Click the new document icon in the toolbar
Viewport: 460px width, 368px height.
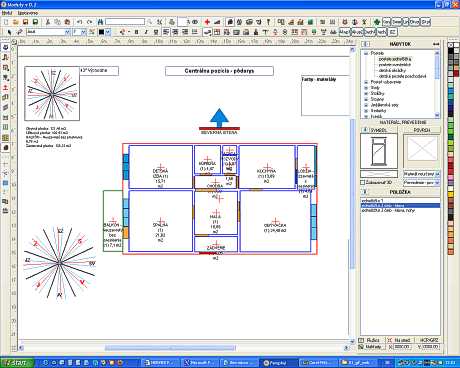point(6,22)
